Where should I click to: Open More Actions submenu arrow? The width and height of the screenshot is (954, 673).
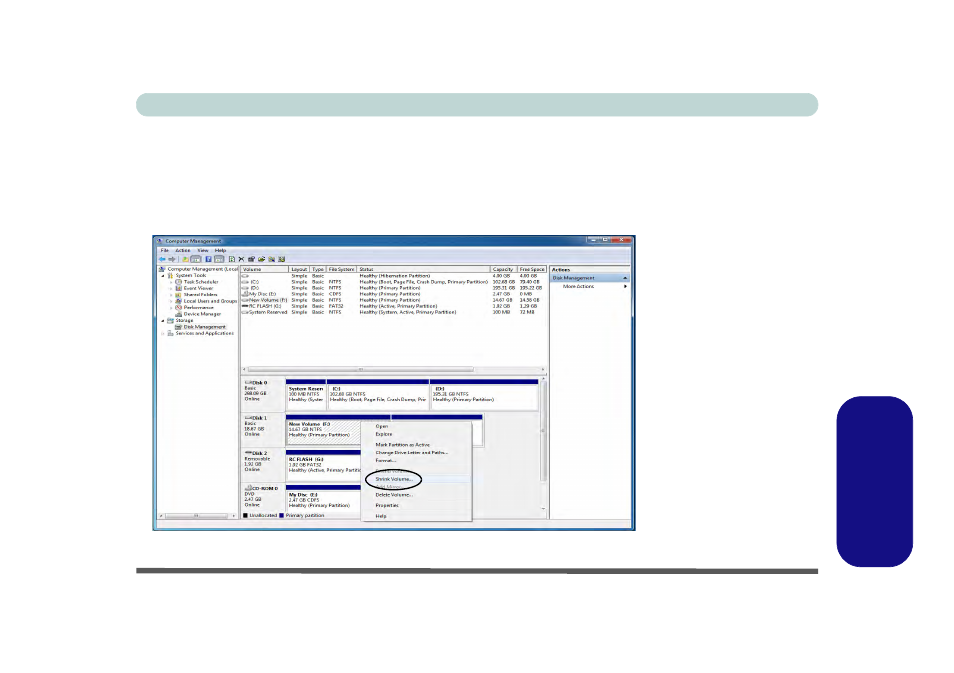pos(625,286)
